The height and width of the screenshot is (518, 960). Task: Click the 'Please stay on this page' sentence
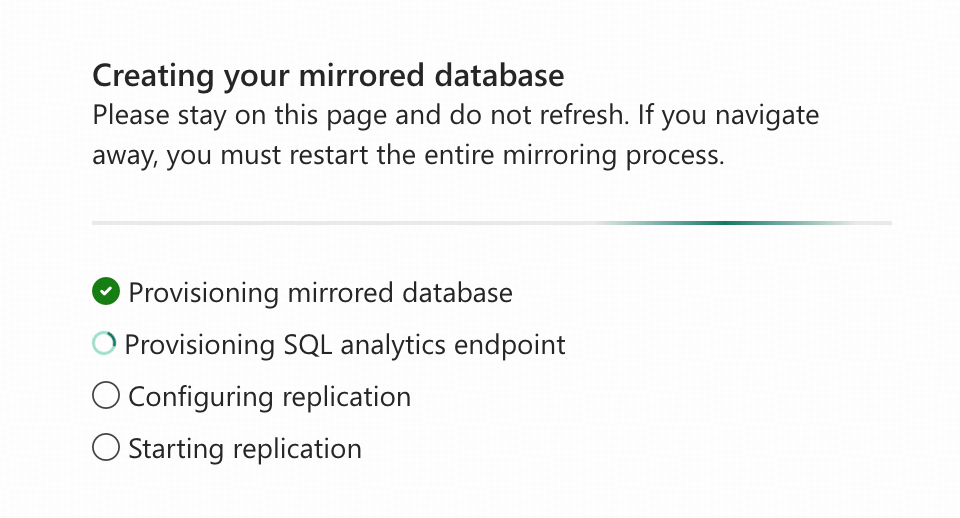pyautogui.click(x=240, y=115)
